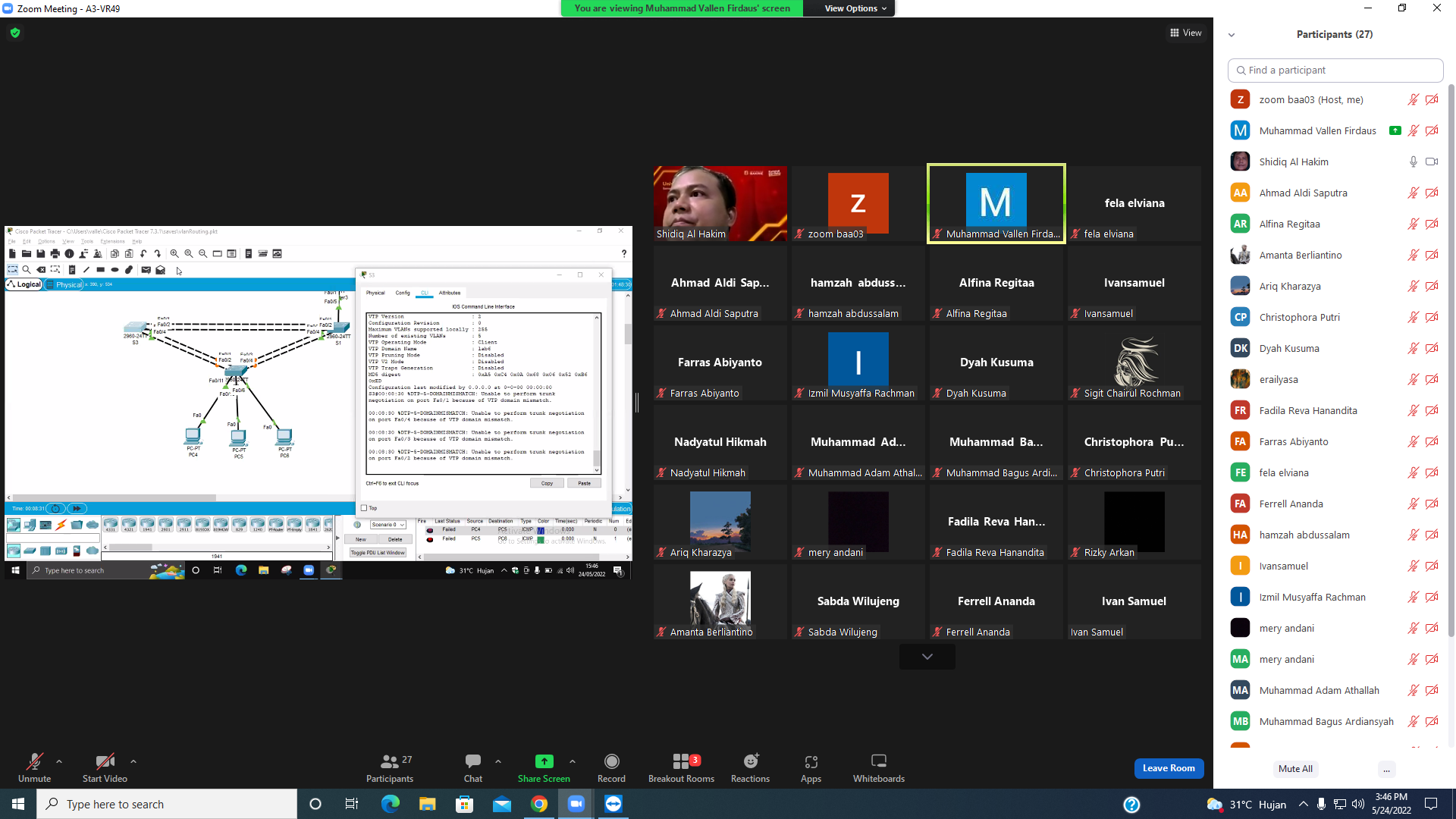The height and width of the screenshot is (819, 1456).
Task: Open Zoom Apps
Action: [811, 767]
